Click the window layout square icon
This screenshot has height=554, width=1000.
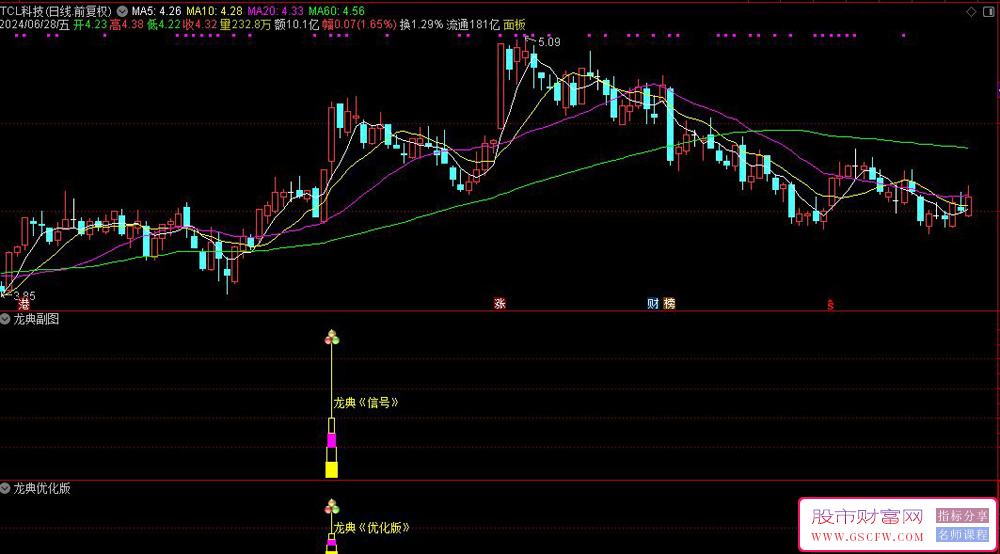point(990,11)
